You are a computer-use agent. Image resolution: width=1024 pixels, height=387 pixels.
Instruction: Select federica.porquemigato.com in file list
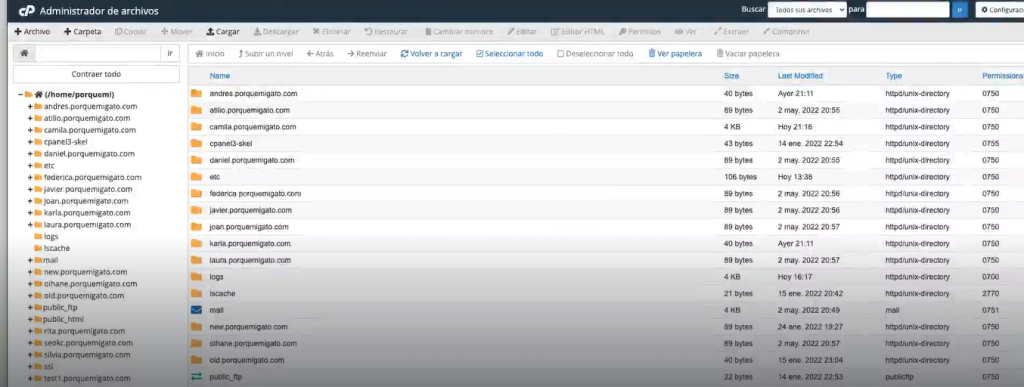tap(605, 193)
